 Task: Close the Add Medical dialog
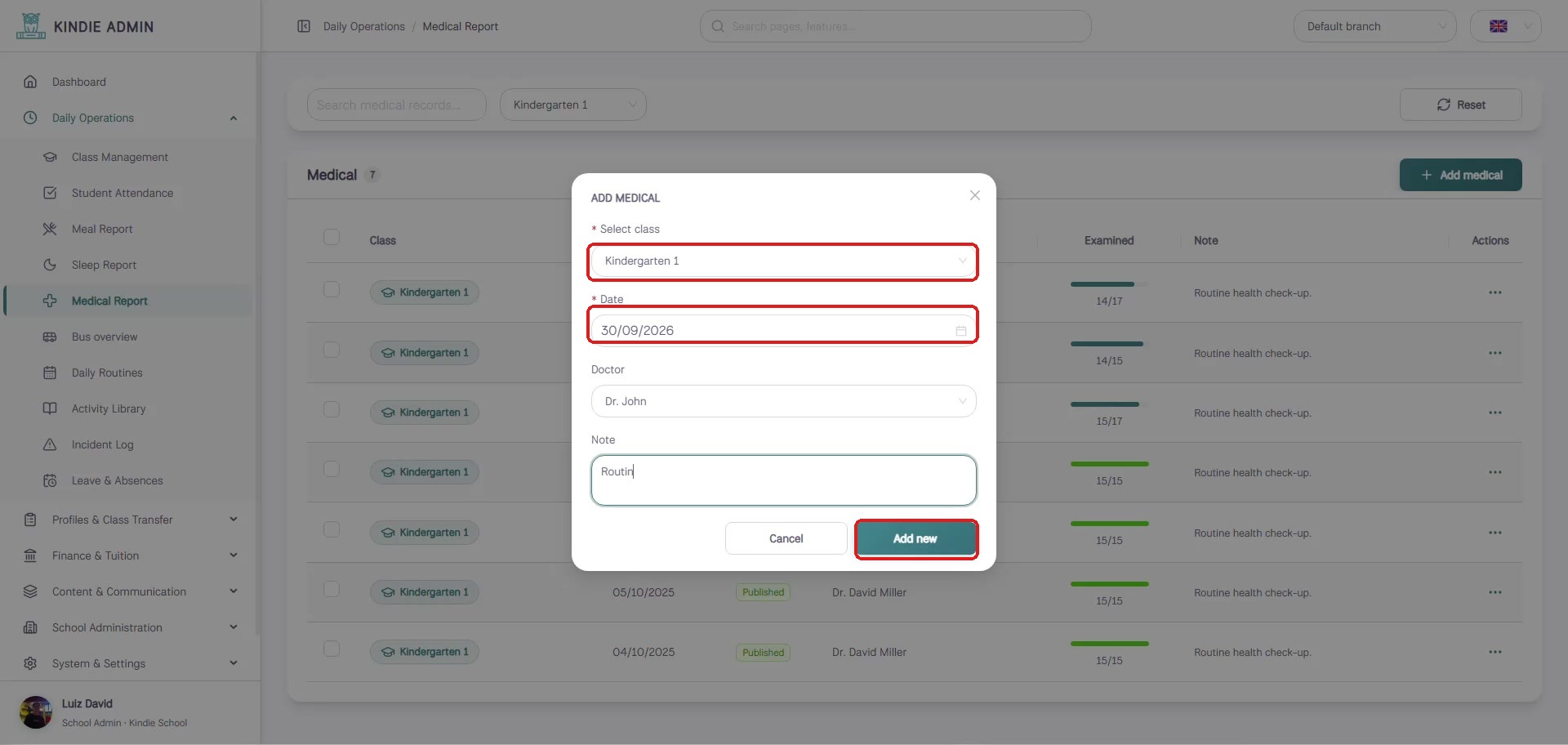click(x=975, y=195)
